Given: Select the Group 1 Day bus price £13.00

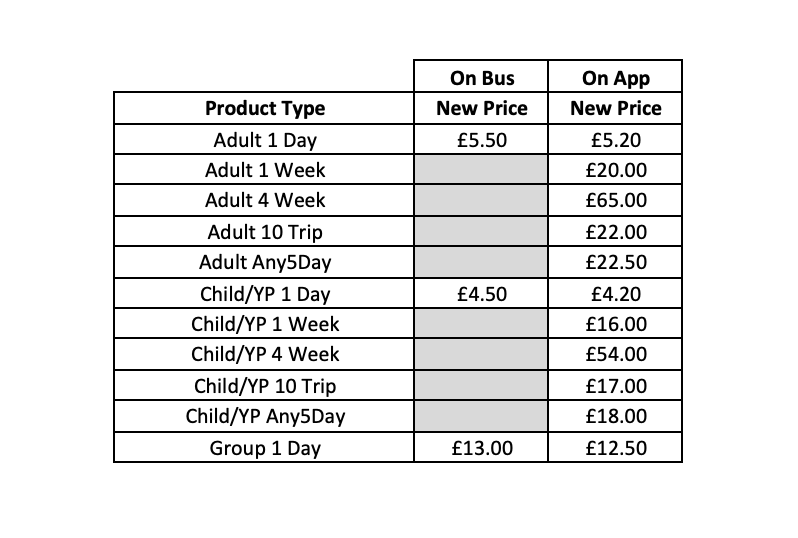Looking at the screenshot, I should (x=482, y=448).
